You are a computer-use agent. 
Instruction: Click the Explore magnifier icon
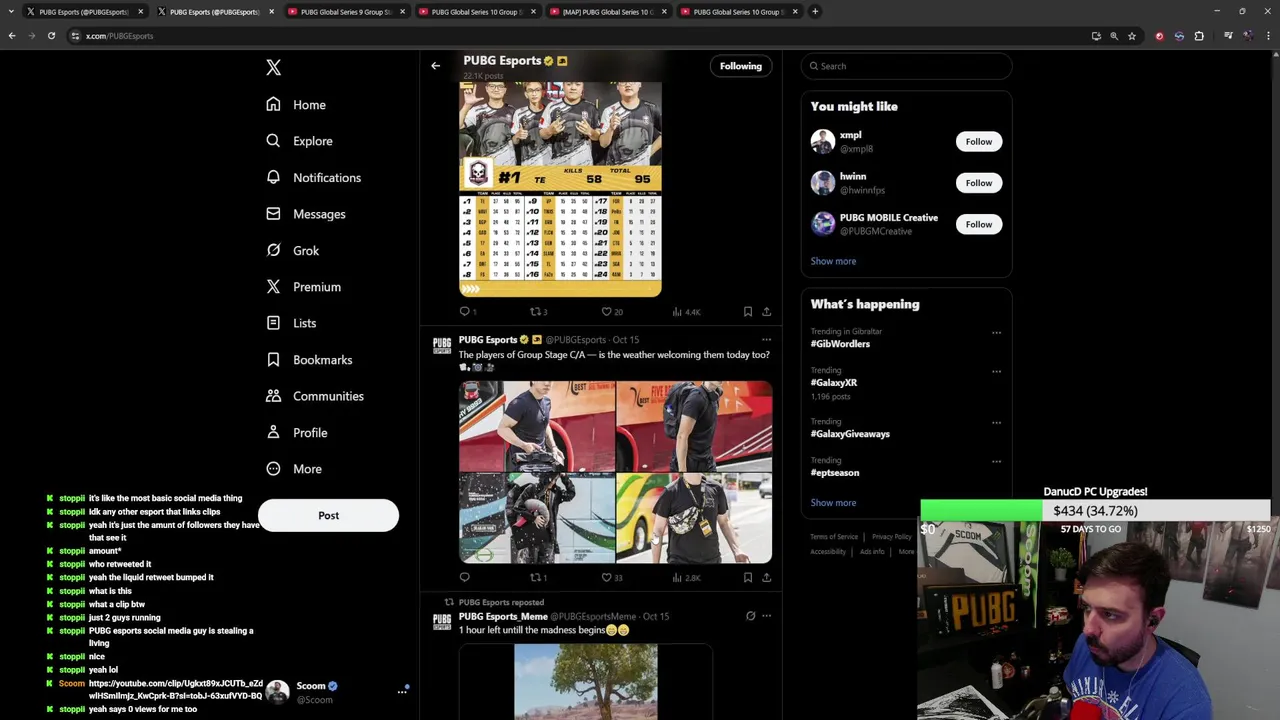[x=273, y=141]
